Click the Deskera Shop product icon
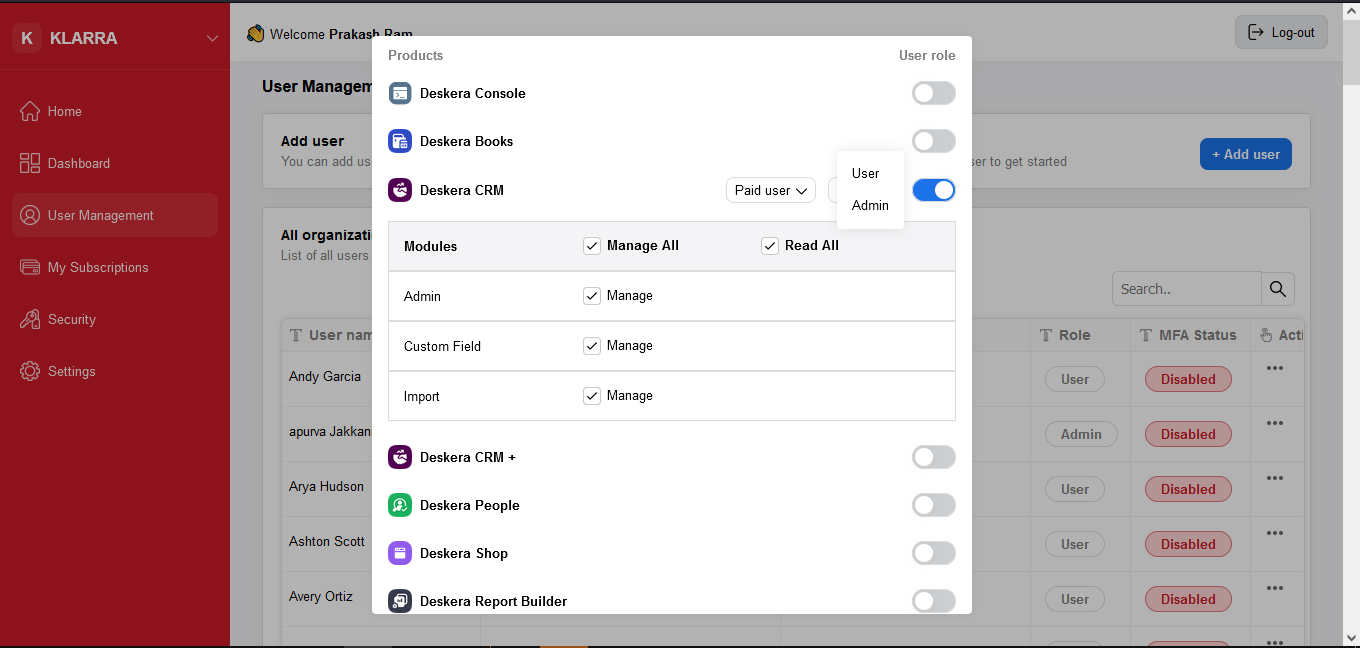1360x648 pixels. click(400, 553)
